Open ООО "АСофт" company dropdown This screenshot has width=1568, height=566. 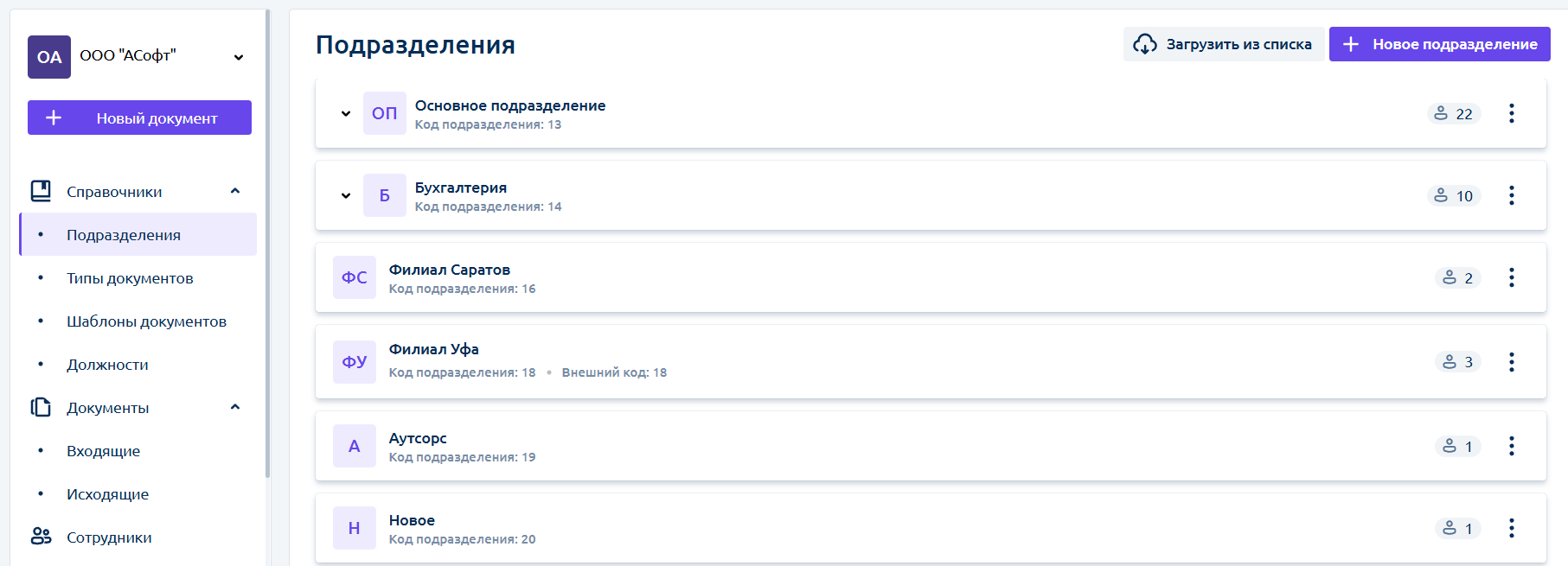pyautogui.click(x=239, y=57)
